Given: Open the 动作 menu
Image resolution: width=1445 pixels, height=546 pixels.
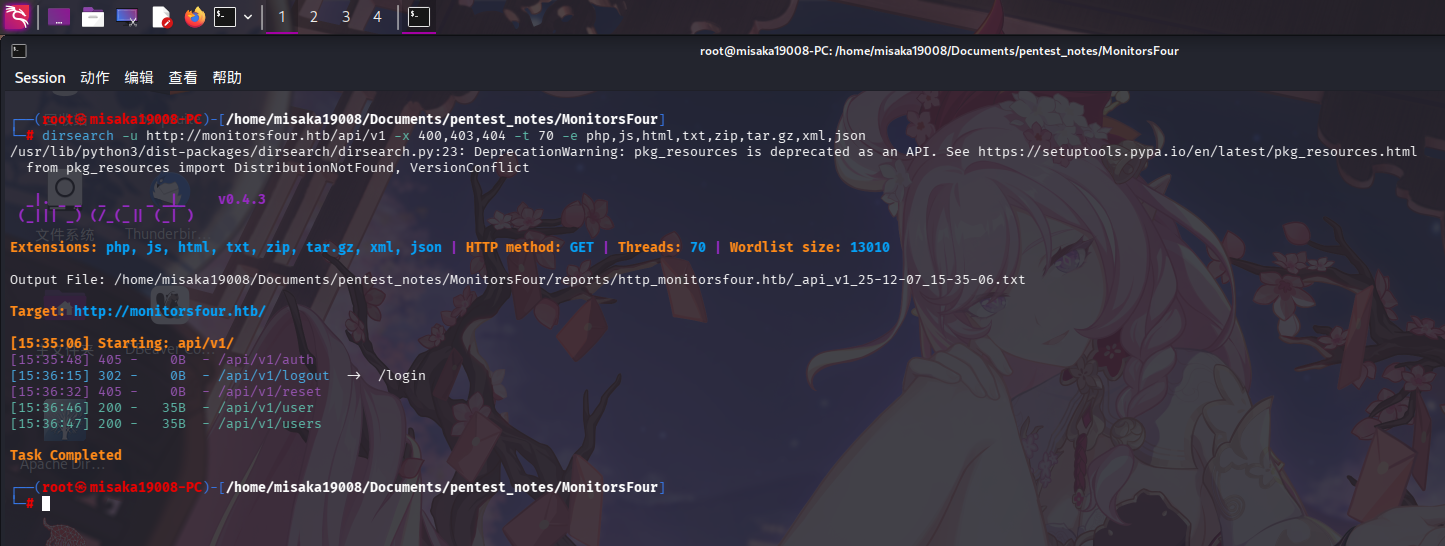Looking at the screenshot, I should [95, 78].
